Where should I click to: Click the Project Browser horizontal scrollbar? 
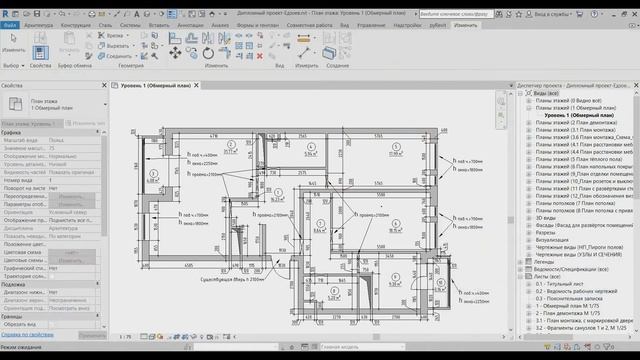click(548, 337)
